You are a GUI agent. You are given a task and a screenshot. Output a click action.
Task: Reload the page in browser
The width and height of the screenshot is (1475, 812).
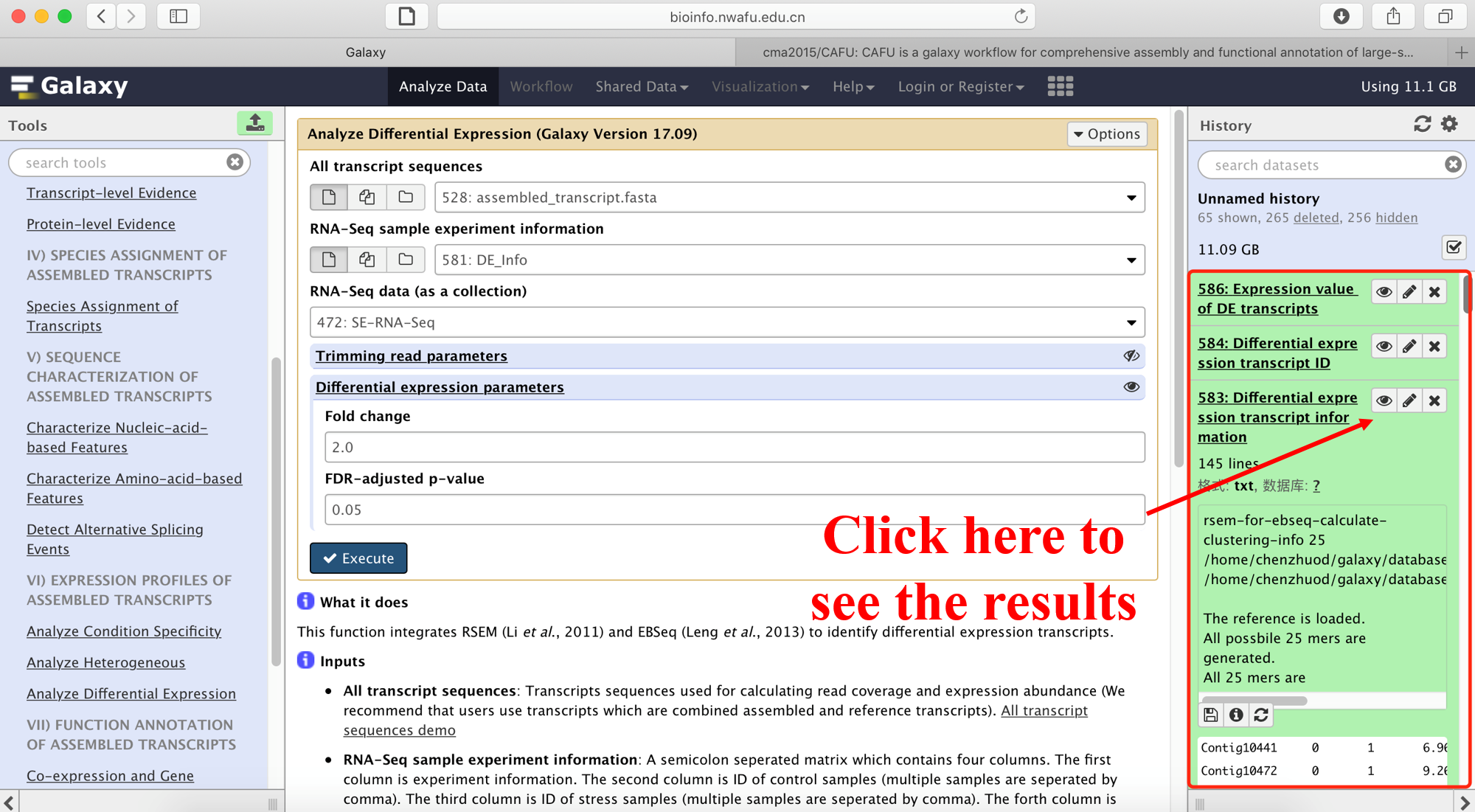[1021, 16]
